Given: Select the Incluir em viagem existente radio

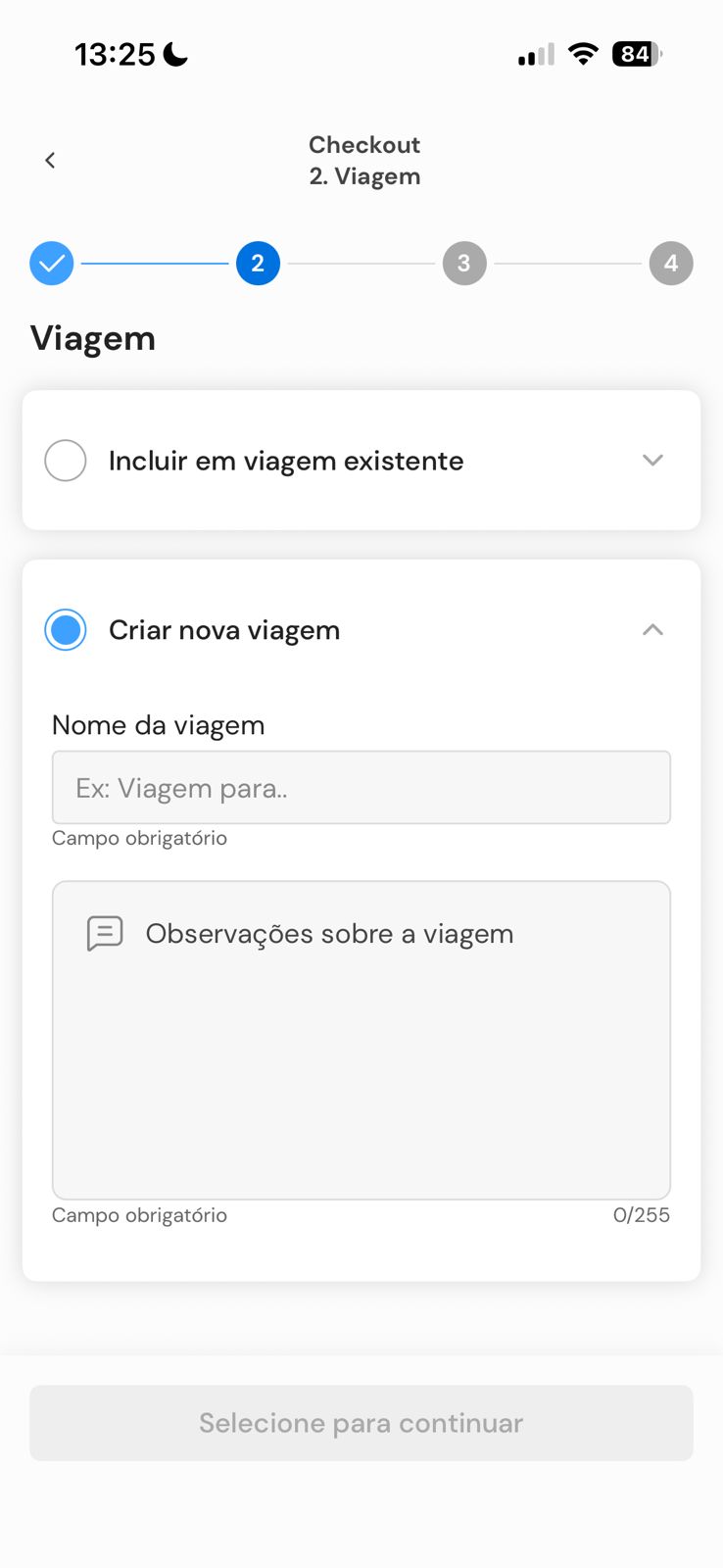Looking at the screenshot, I should tap(66, 461).
